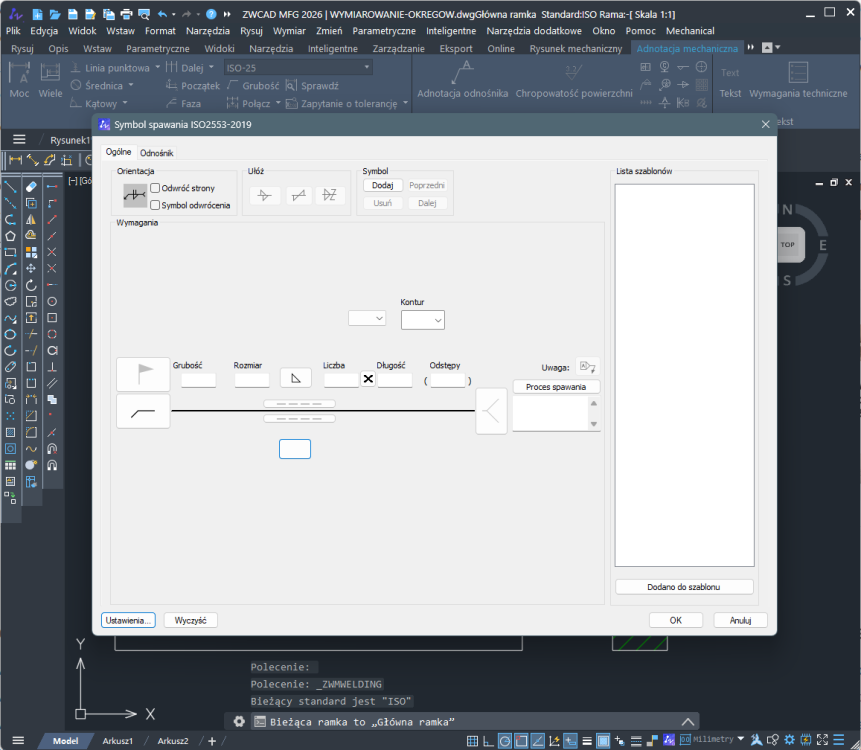The image size is (861, 750).
Task: Open the ISO-25 dimension style dropdown
Action: (x=298, y=68)
